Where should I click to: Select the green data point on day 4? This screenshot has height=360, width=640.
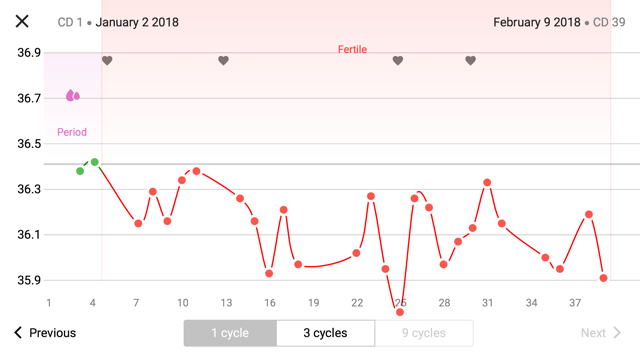[x=95, y=162]
